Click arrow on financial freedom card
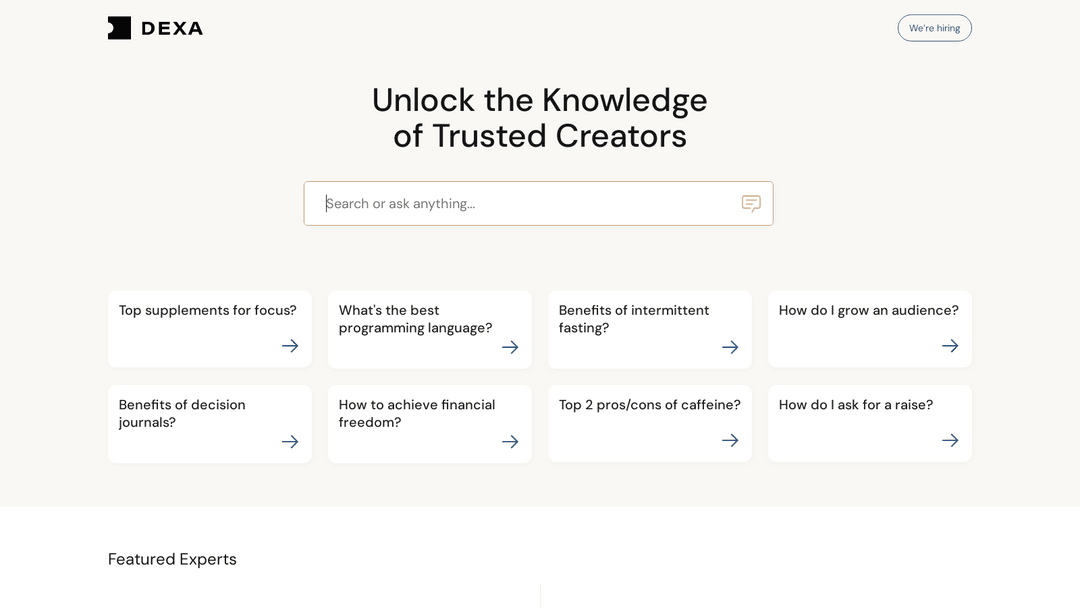 point(510,441)
